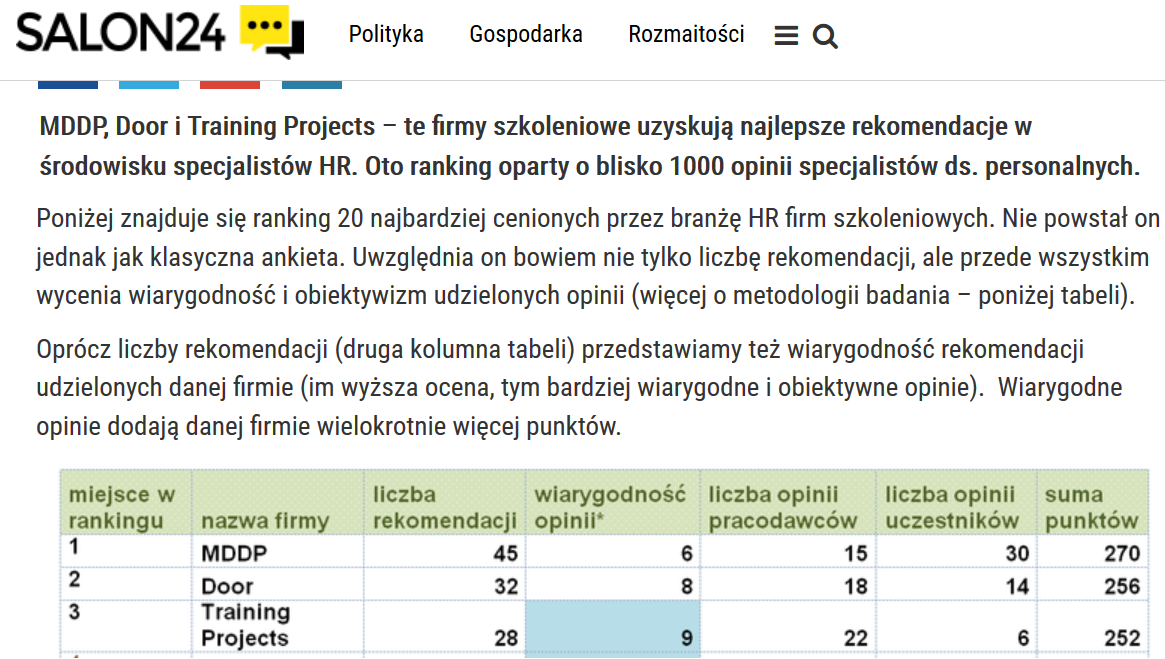Click the 'miejsce w rankingu' column header

(126, 502)
